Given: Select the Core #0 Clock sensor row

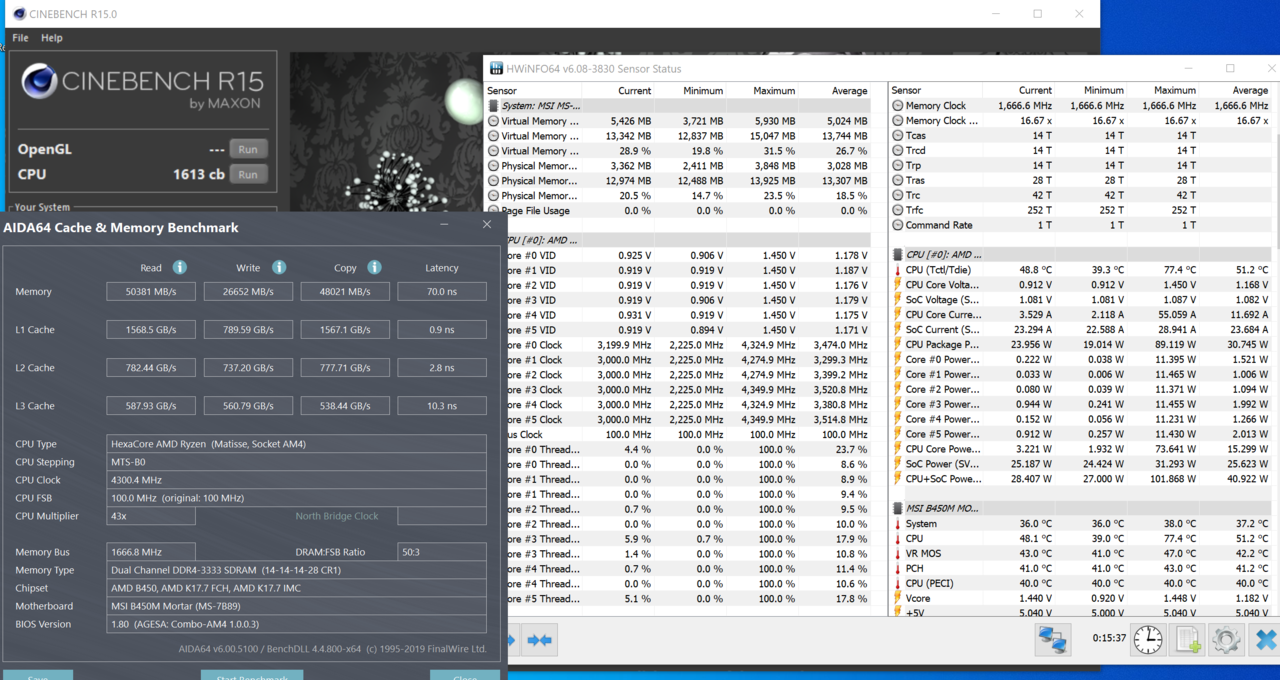Looking at the screenshot, I should point(689,345).
